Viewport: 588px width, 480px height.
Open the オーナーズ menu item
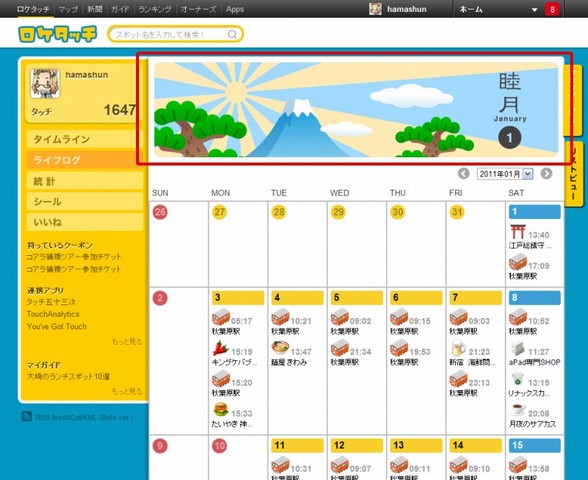[x=198, y=9]
